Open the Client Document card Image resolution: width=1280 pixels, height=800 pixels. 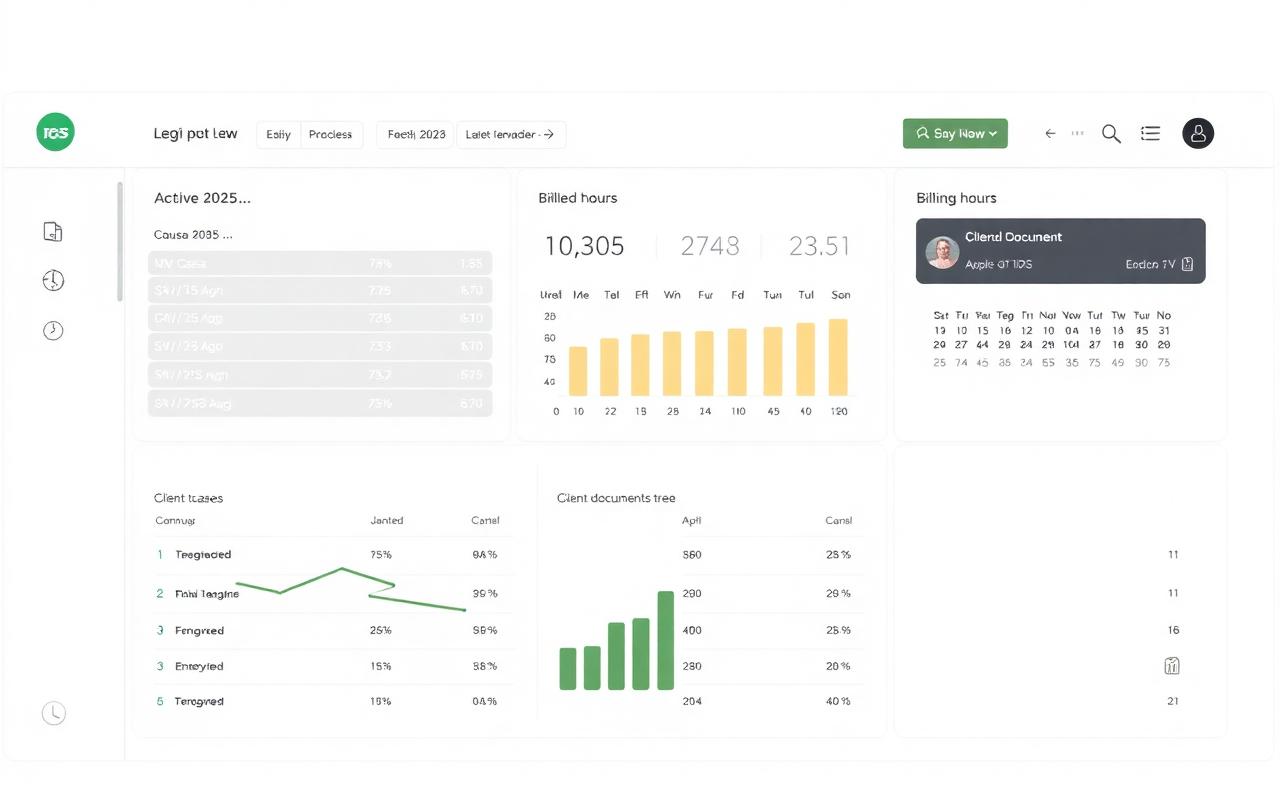click(1061, 251)
